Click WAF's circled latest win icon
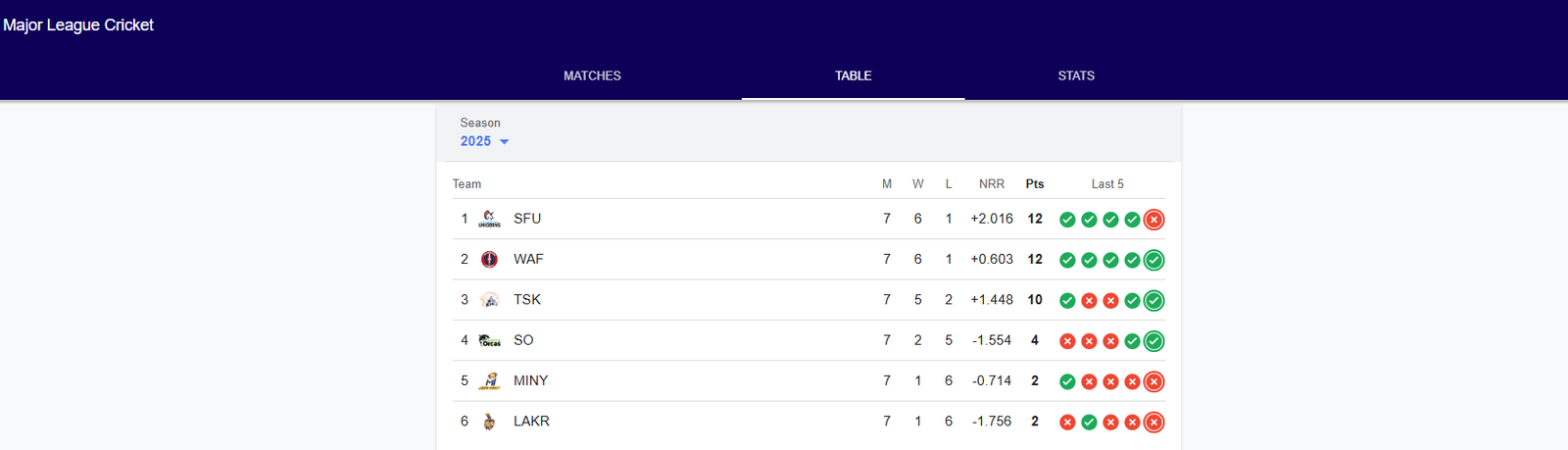This screenshot has height=450, width=1568. (1154, 260)
